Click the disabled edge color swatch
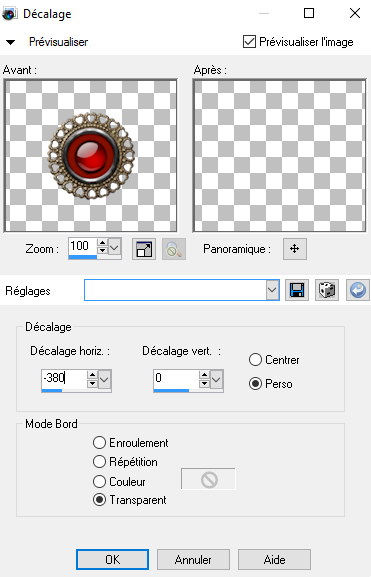Screen dimensions: 371x577 (x=208, y=479)
